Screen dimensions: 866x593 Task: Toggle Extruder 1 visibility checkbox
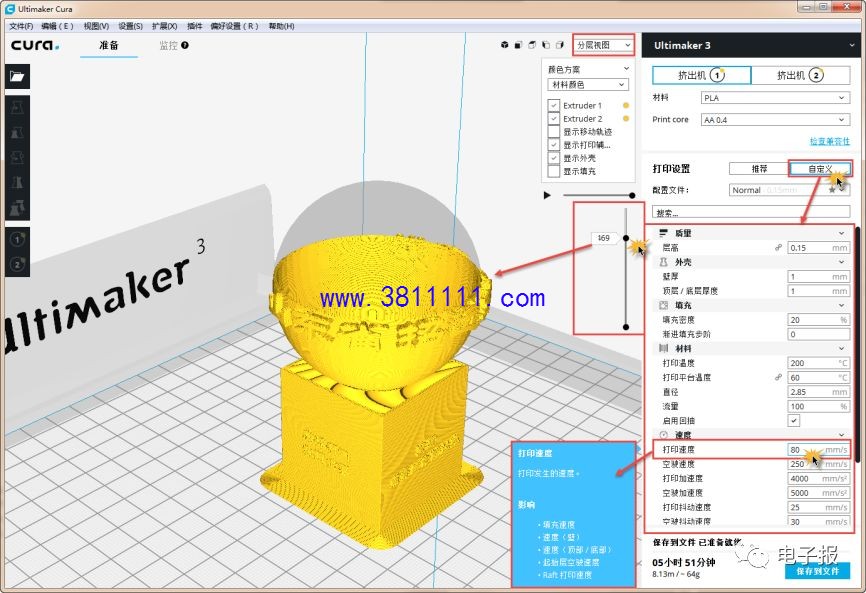coord(553,105)
